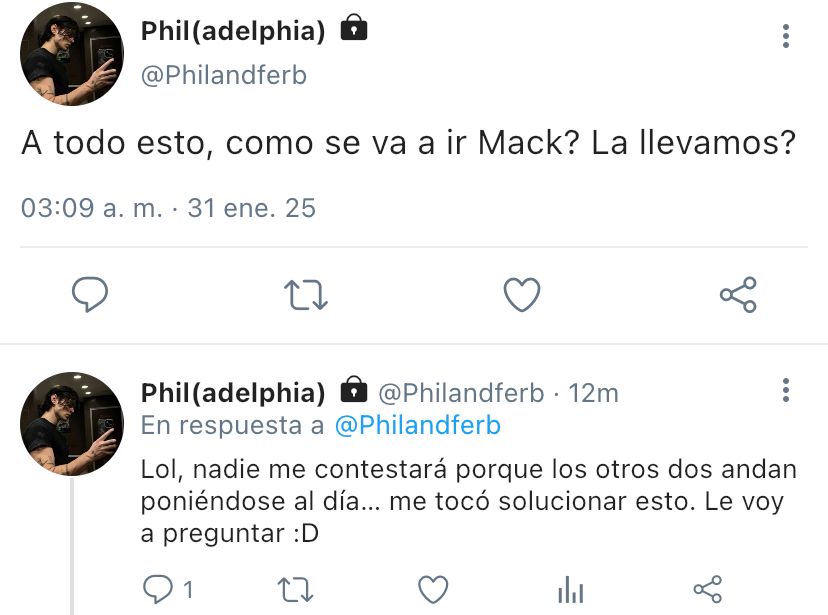
Task: Retweet the main tweet about Mack
Action: [306, 295]
